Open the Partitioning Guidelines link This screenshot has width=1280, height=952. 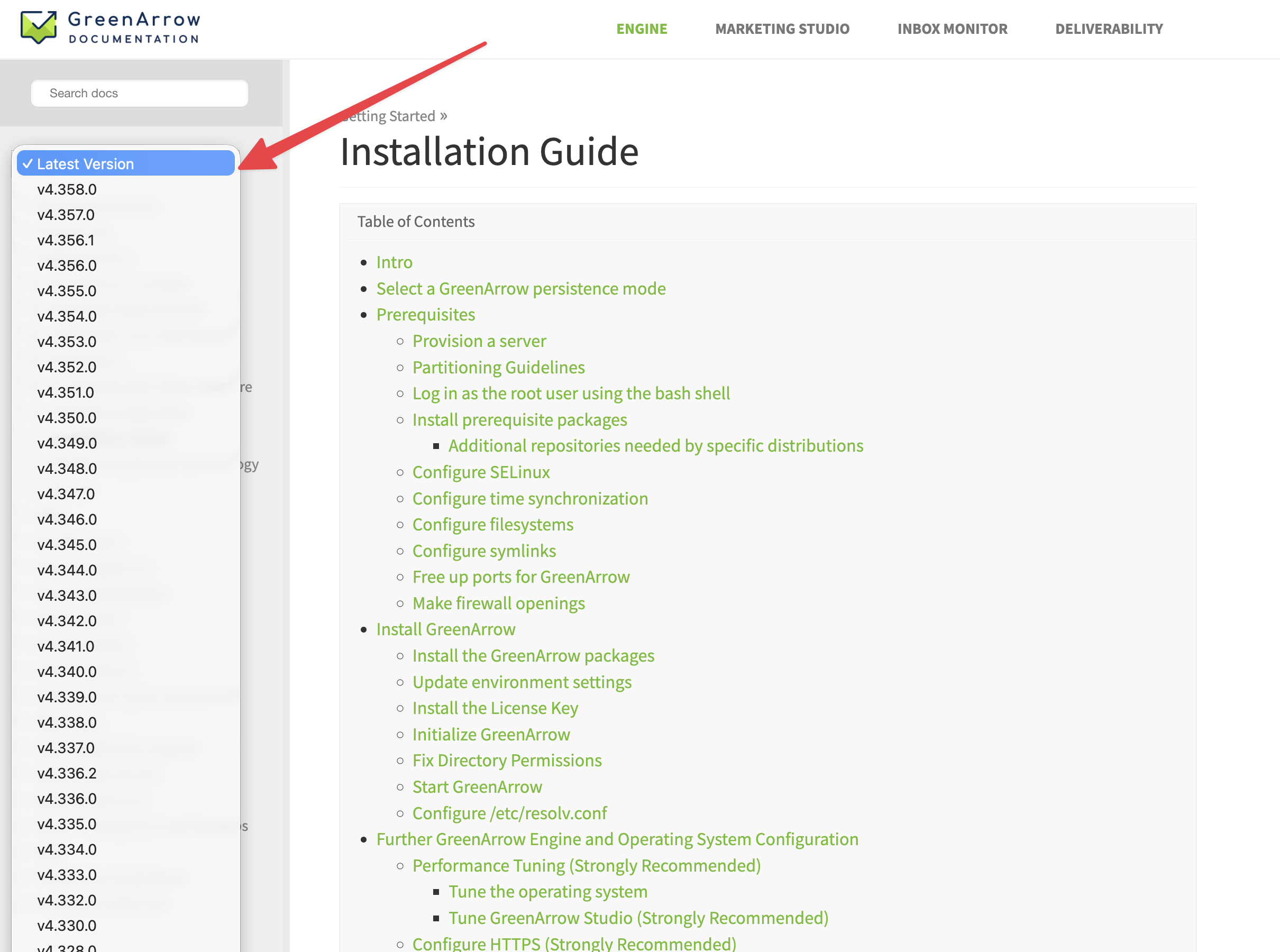(x=498, y=367)
